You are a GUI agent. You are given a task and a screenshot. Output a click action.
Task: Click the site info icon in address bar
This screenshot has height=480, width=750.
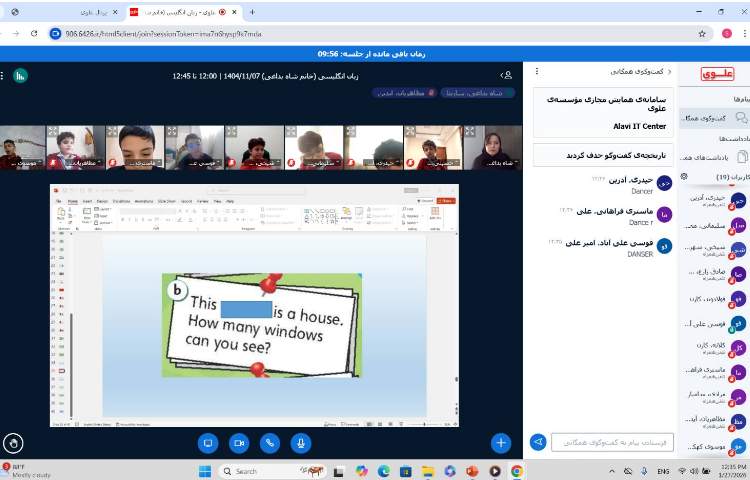point(55,34)
